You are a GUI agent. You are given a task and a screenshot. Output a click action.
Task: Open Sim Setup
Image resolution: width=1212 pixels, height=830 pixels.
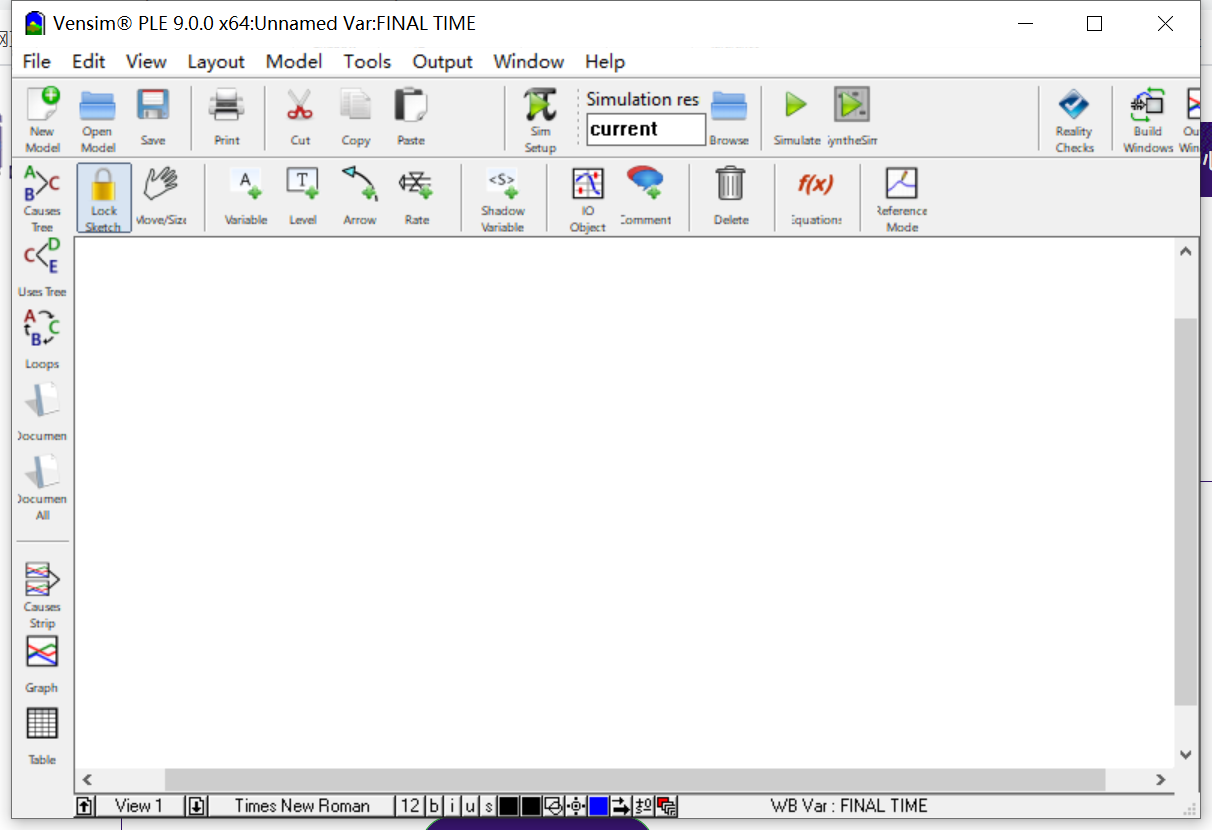[x=540, y=119]
